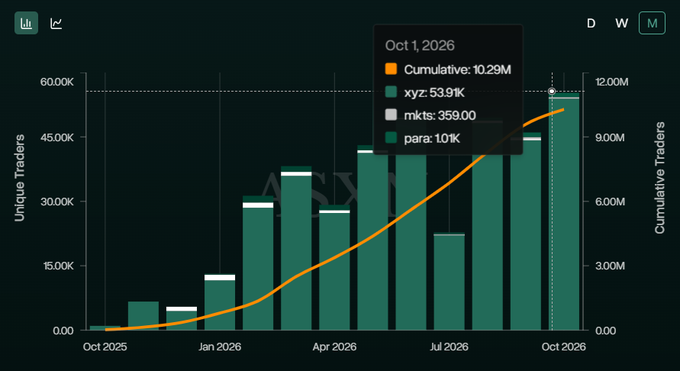Click the Jan 2026 axis label
Image resolution: width=680 pixels, height=371 pixels.
click(x=219, y=347)
